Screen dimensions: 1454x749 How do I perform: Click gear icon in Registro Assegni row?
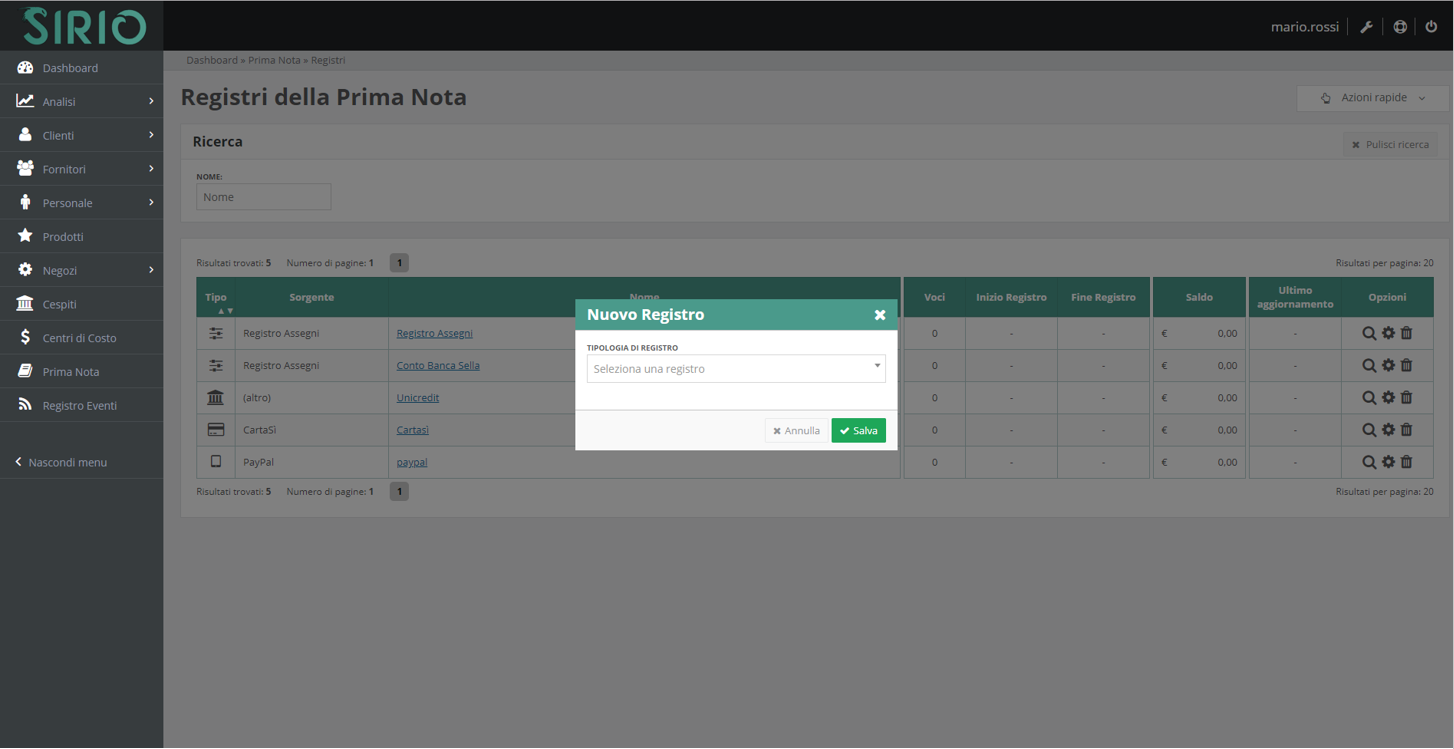pyautogui.click(x=1388, y=333)
